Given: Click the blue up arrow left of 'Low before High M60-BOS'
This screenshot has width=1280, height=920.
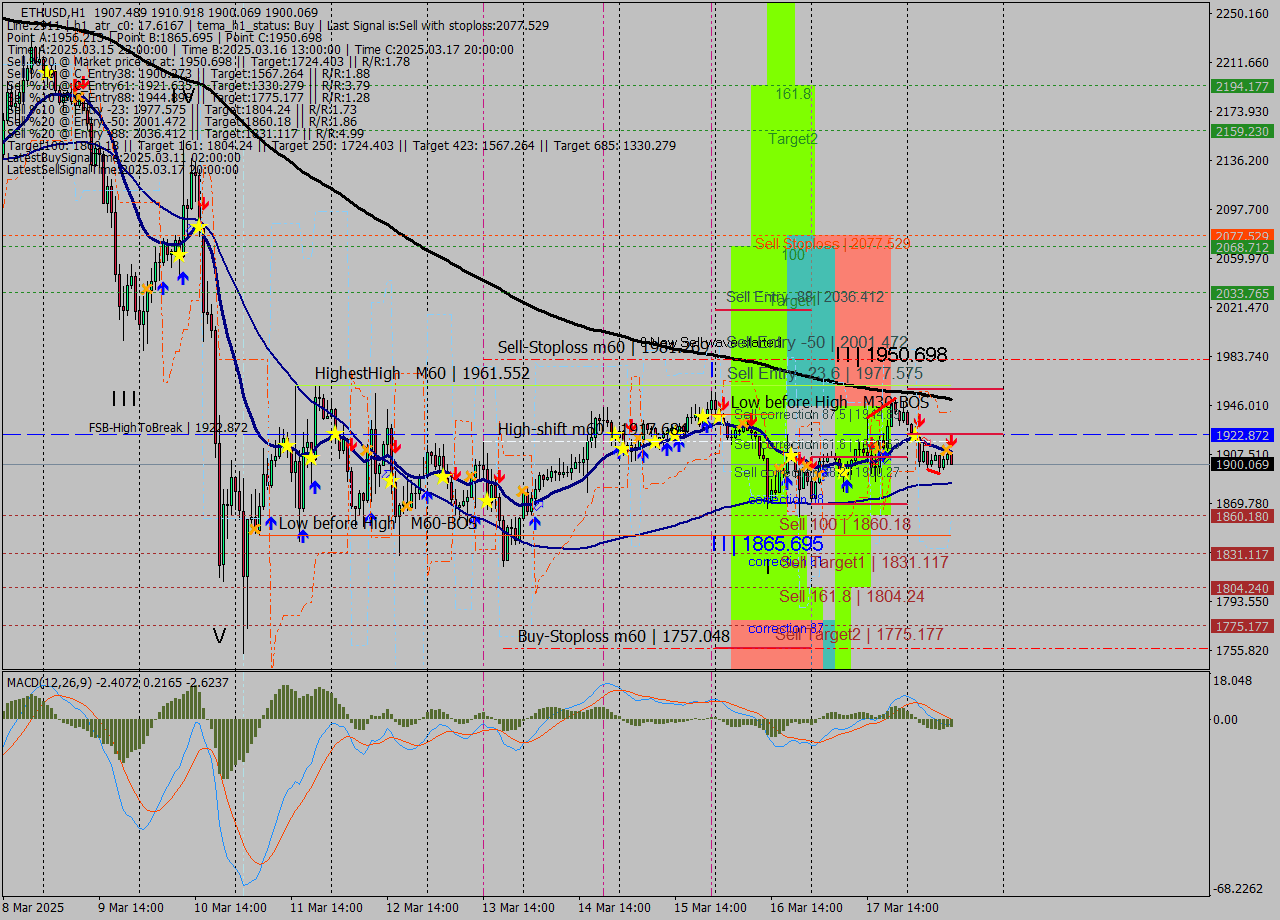Looking at the screenshot, I should click(x=270, y=522).
